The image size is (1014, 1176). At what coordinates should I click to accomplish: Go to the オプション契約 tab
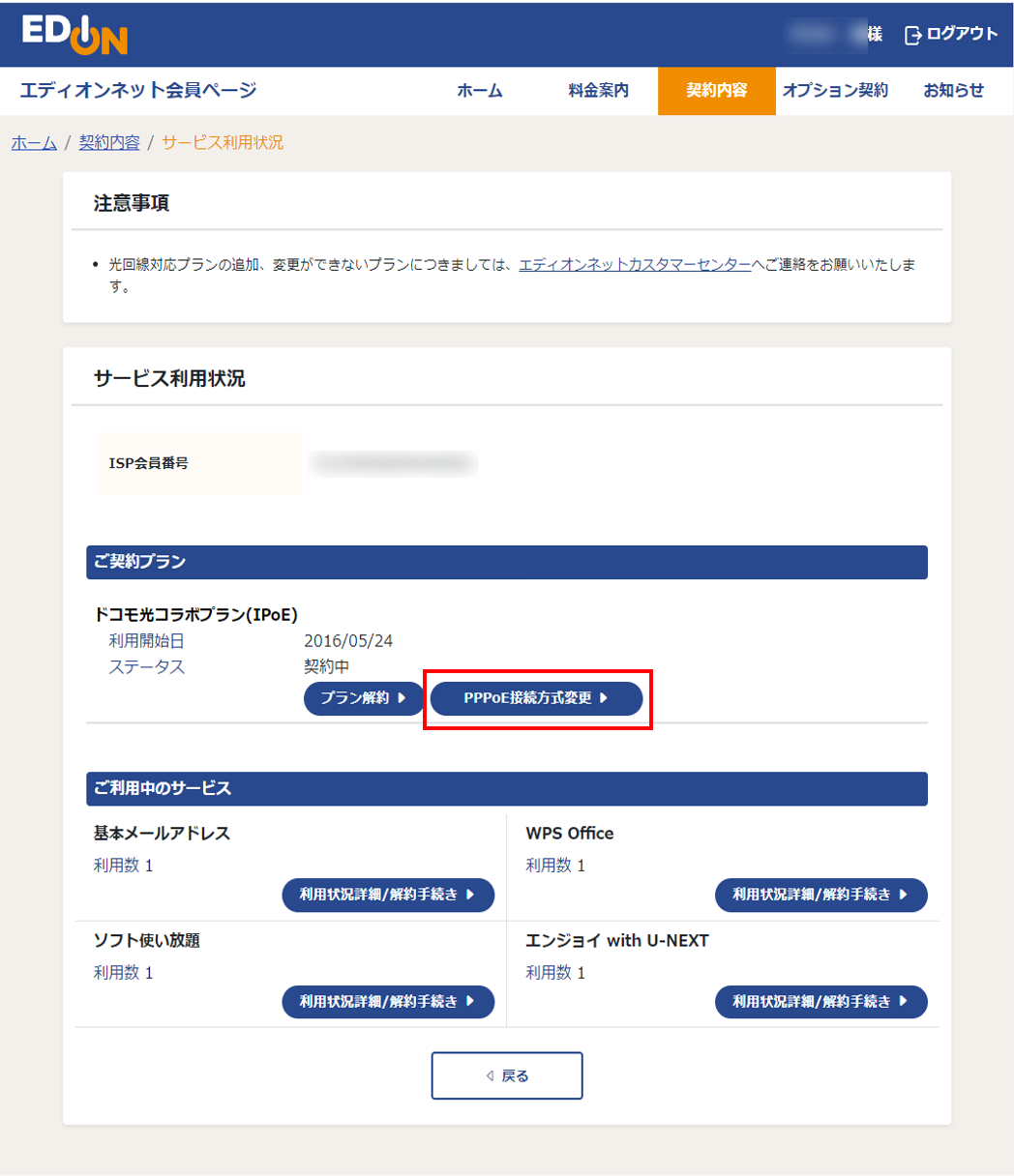coord(834,91)
